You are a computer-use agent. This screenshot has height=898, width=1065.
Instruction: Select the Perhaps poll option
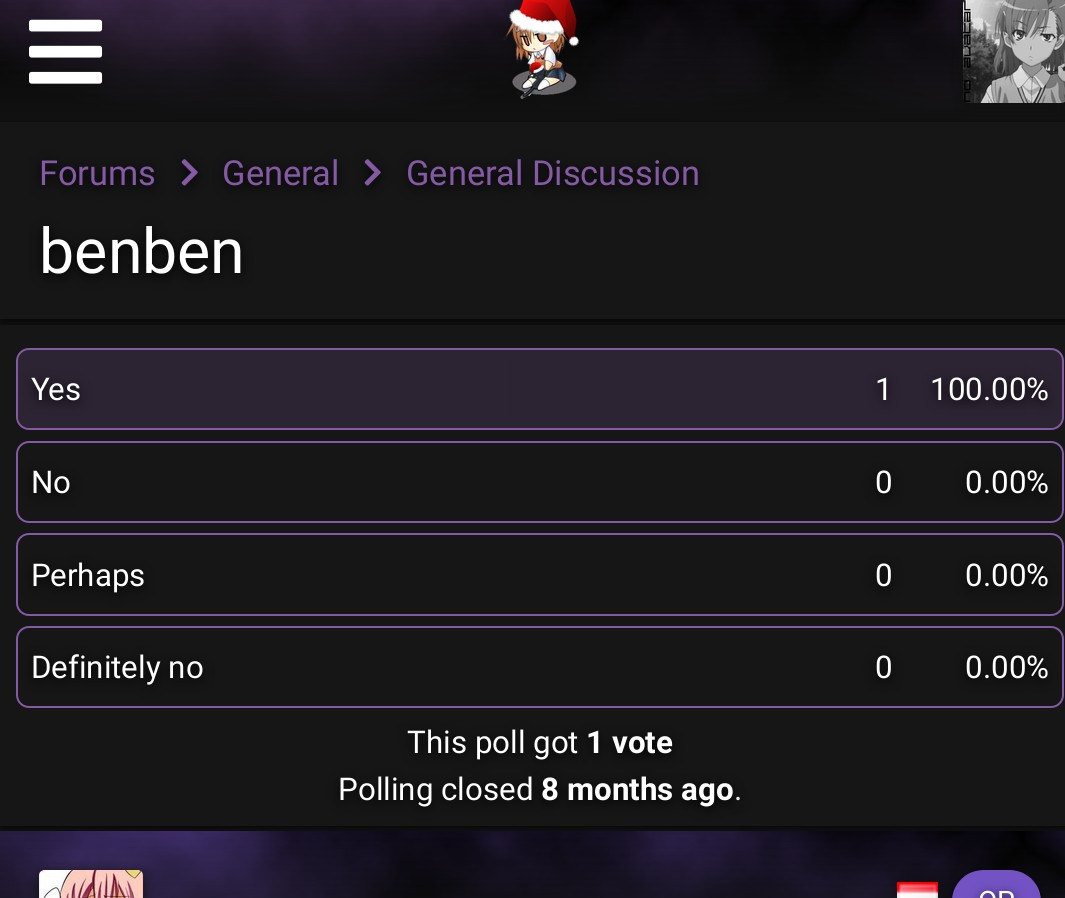(539, 575)
